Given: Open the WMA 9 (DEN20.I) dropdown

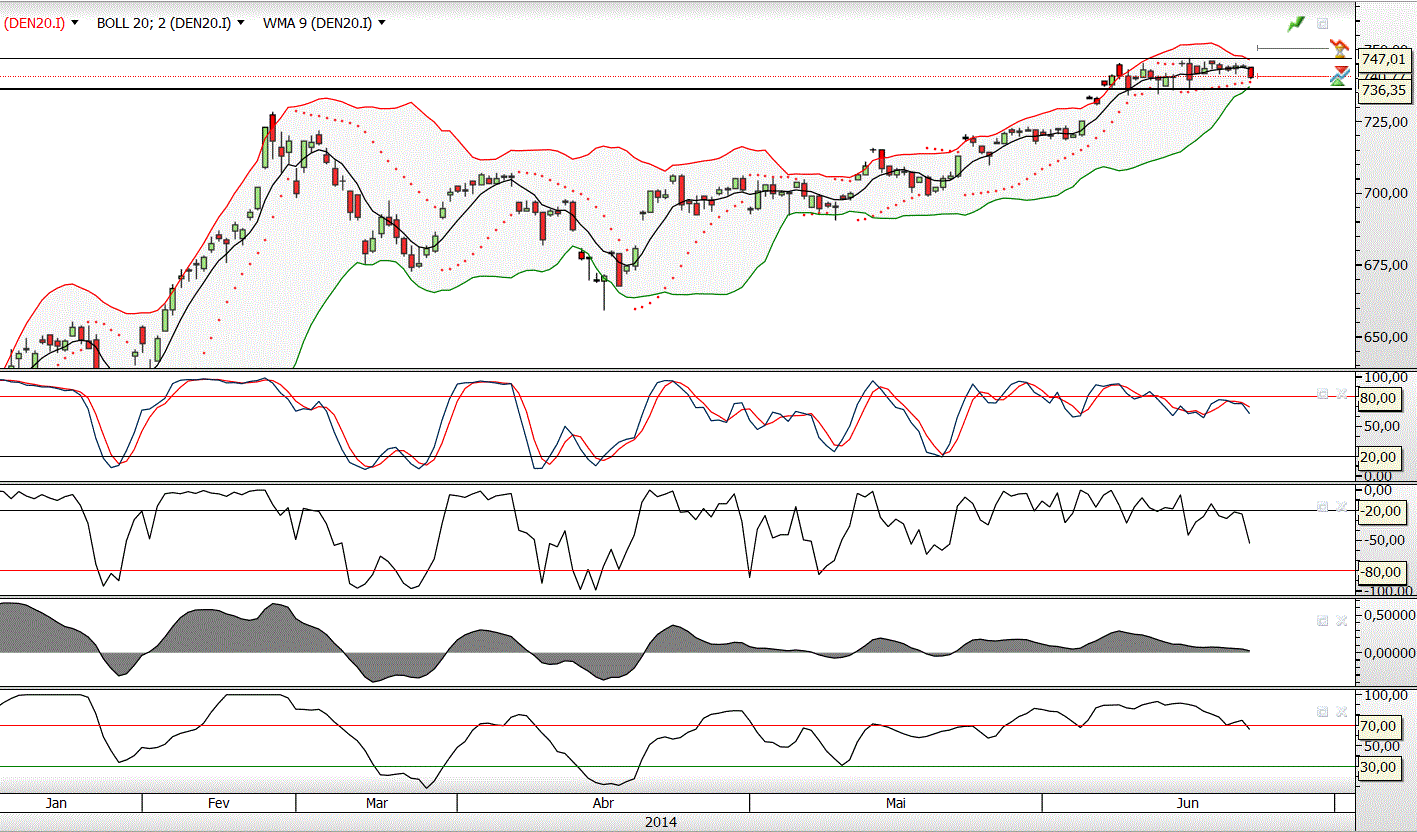Looking at the screenshot, I should tap(383, 23).
